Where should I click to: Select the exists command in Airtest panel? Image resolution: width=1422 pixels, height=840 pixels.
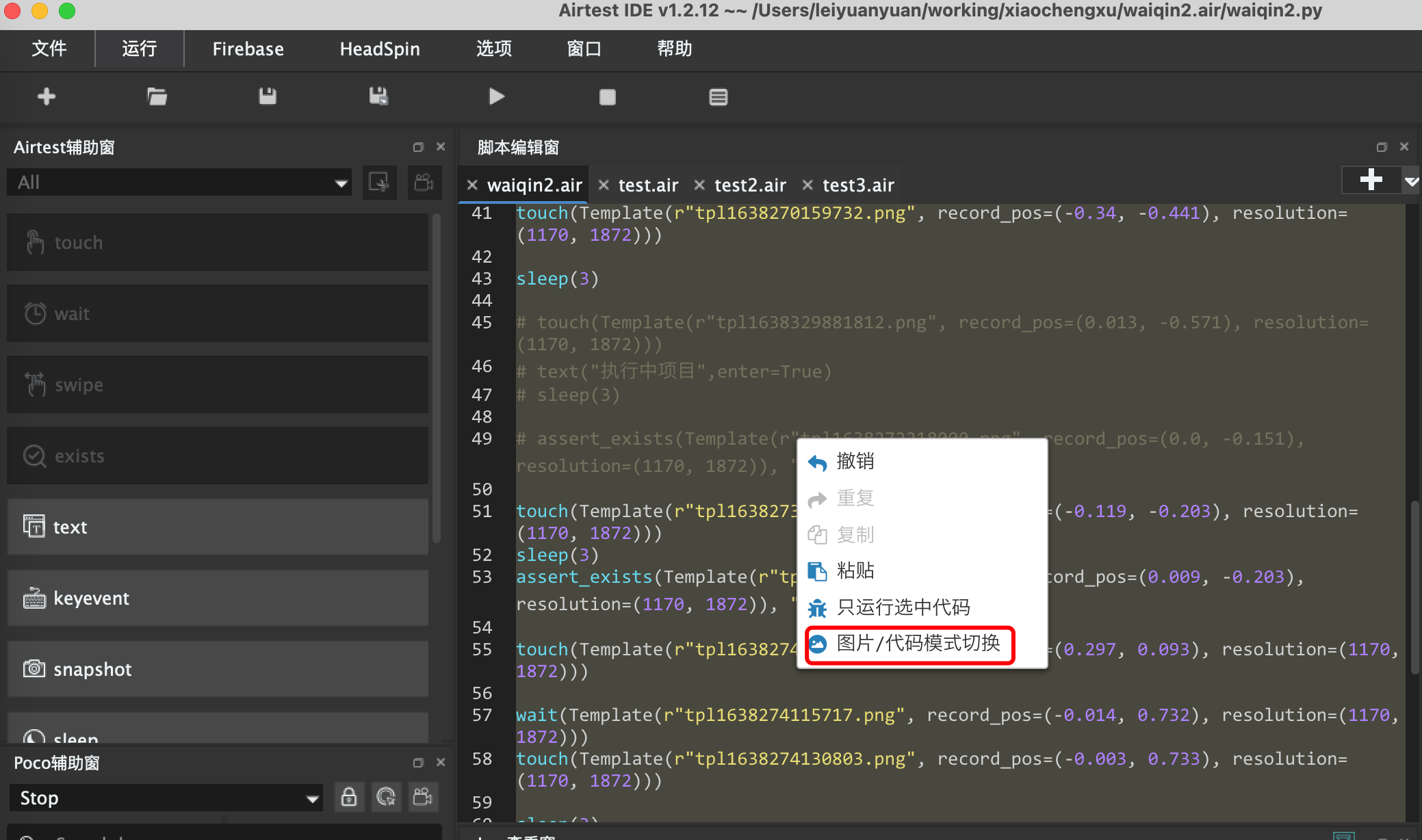click(x=218, y=456)
